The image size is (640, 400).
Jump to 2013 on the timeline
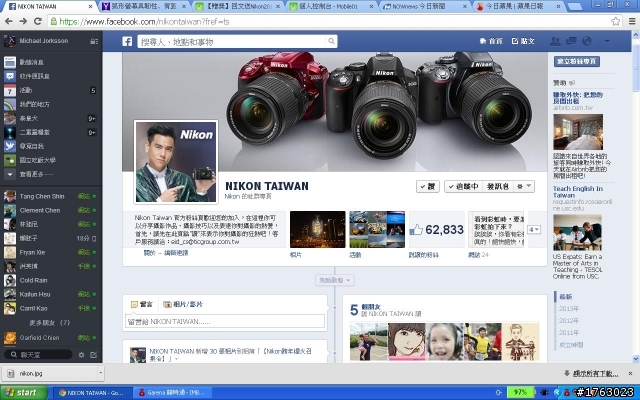pyautogui.click(x=569, y=309)
